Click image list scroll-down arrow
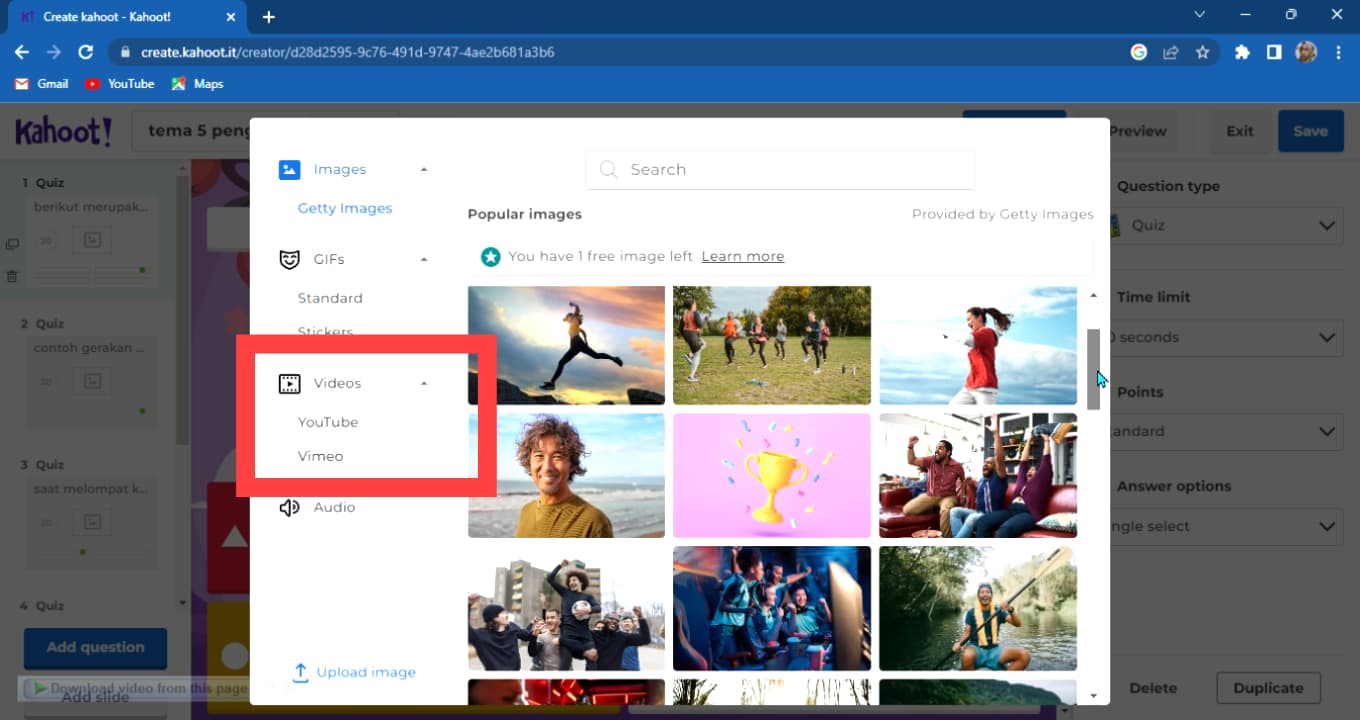 click(1093, 696)
